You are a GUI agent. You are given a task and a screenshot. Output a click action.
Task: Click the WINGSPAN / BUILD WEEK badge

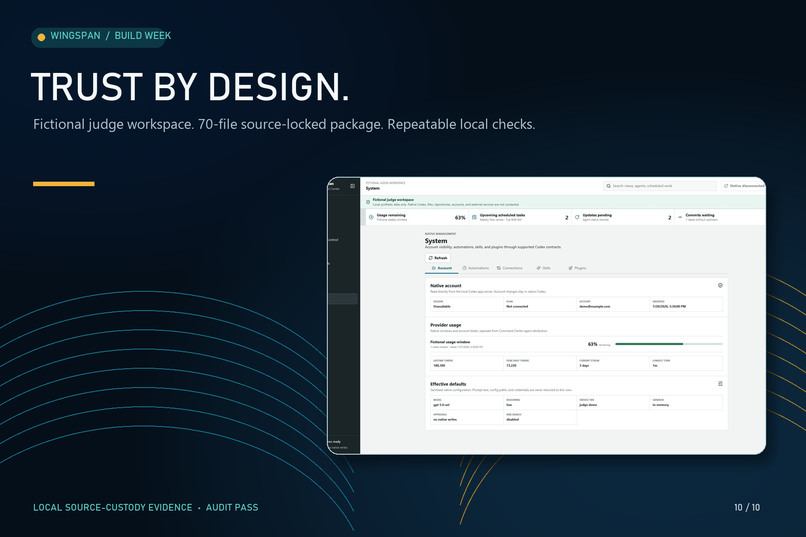point(101,36)
